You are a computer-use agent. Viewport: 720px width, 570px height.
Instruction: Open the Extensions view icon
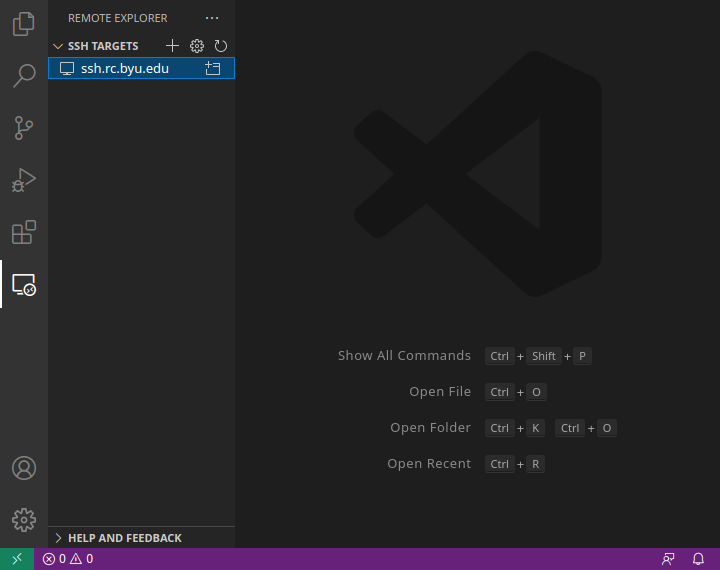pos(23,232)
